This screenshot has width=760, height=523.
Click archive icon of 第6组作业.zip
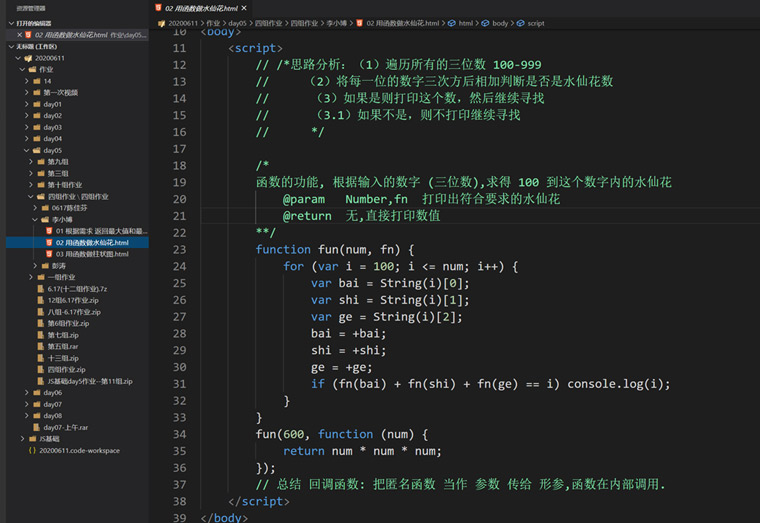[41, 323]
